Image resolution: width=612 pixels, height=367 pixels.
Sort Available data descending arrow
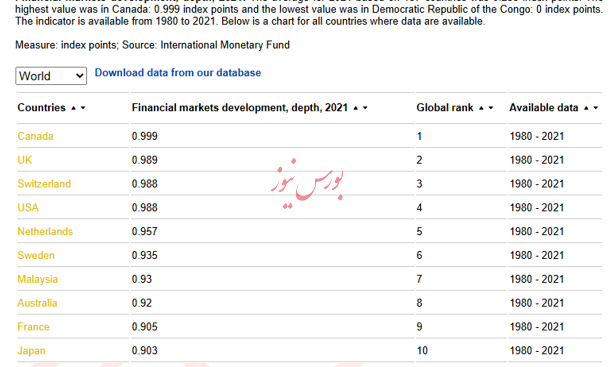tap(596, 108)
